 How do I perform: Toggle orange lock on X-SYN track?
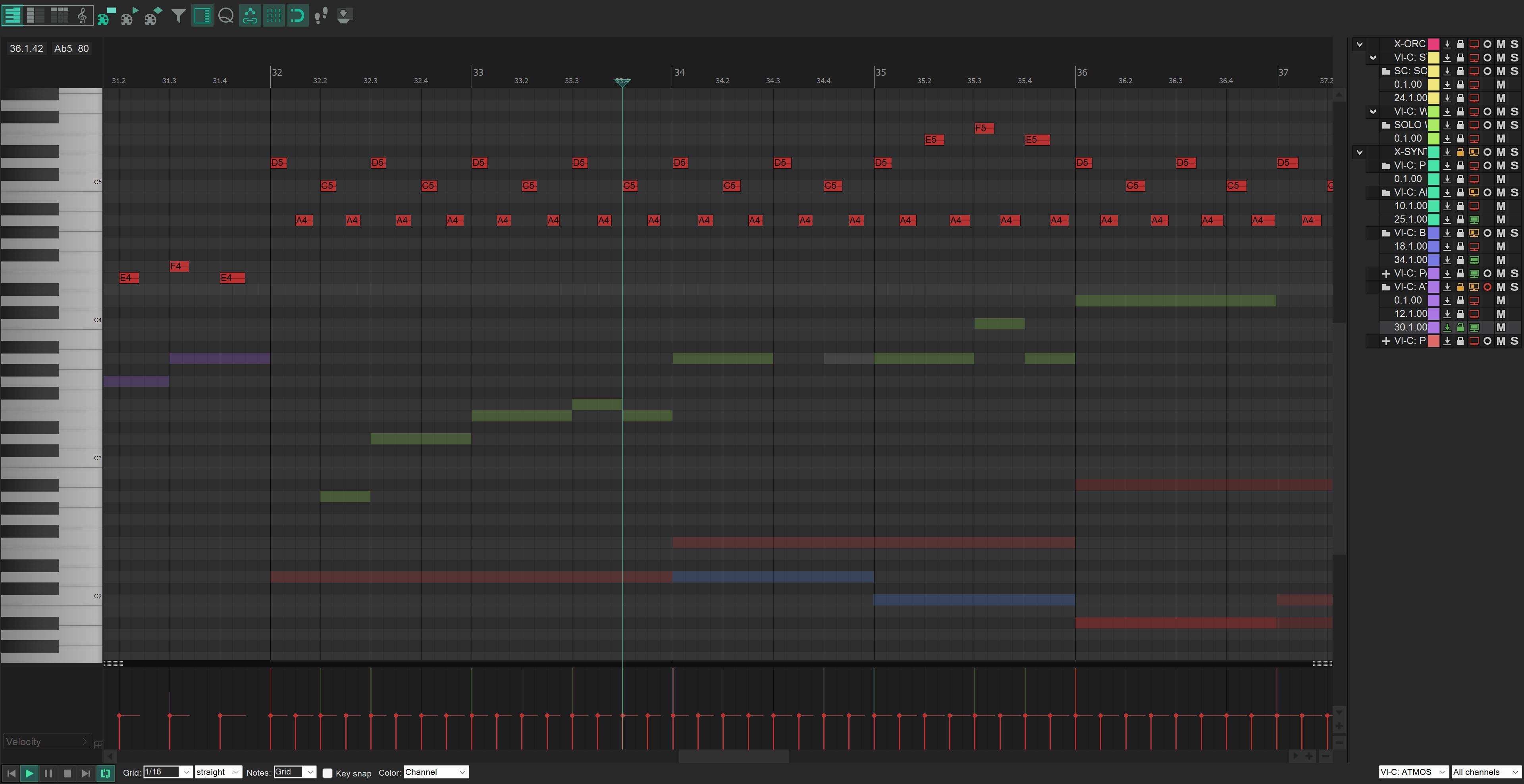point(1460,152)
